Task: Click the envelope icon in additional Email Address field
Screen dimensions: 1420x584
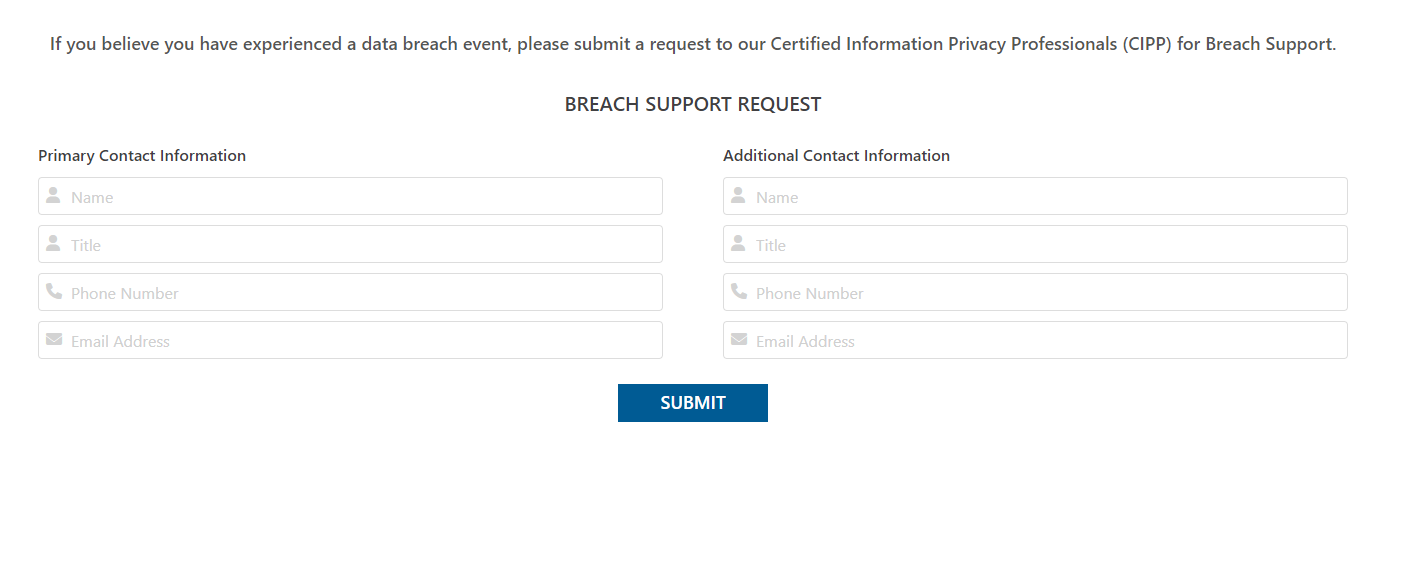Action: point(738,340)
